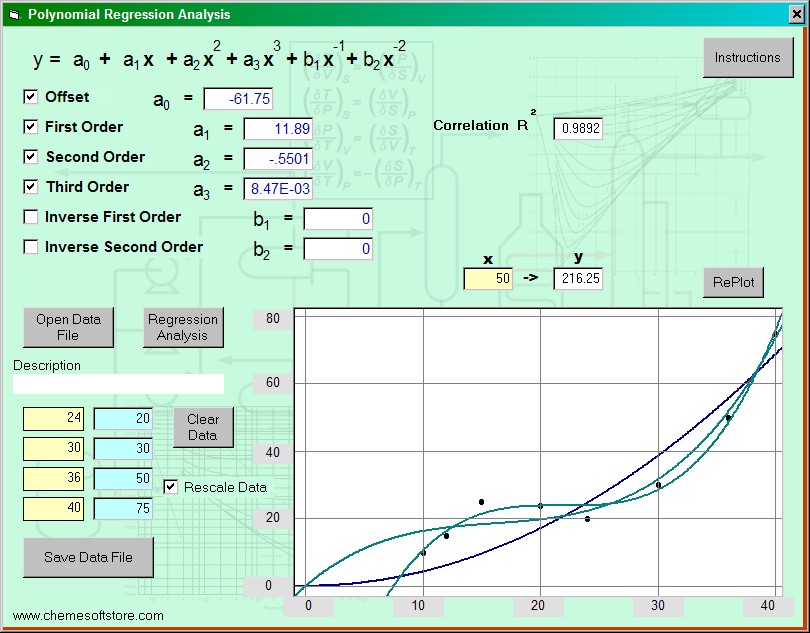810x633 pixels.
Task: Select the x input field showing 50
Action: point(488,279)
